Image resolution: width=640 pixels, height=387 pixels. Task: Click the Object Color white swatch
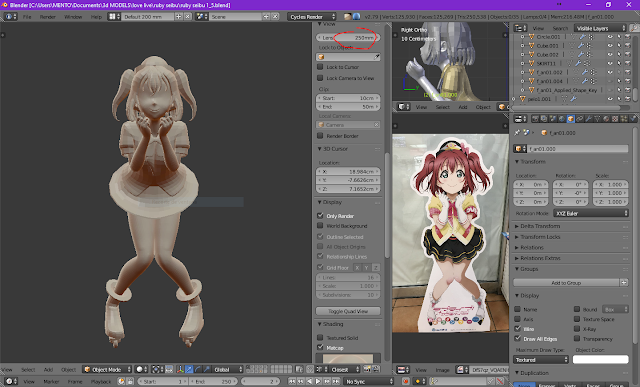coord(600,359)
